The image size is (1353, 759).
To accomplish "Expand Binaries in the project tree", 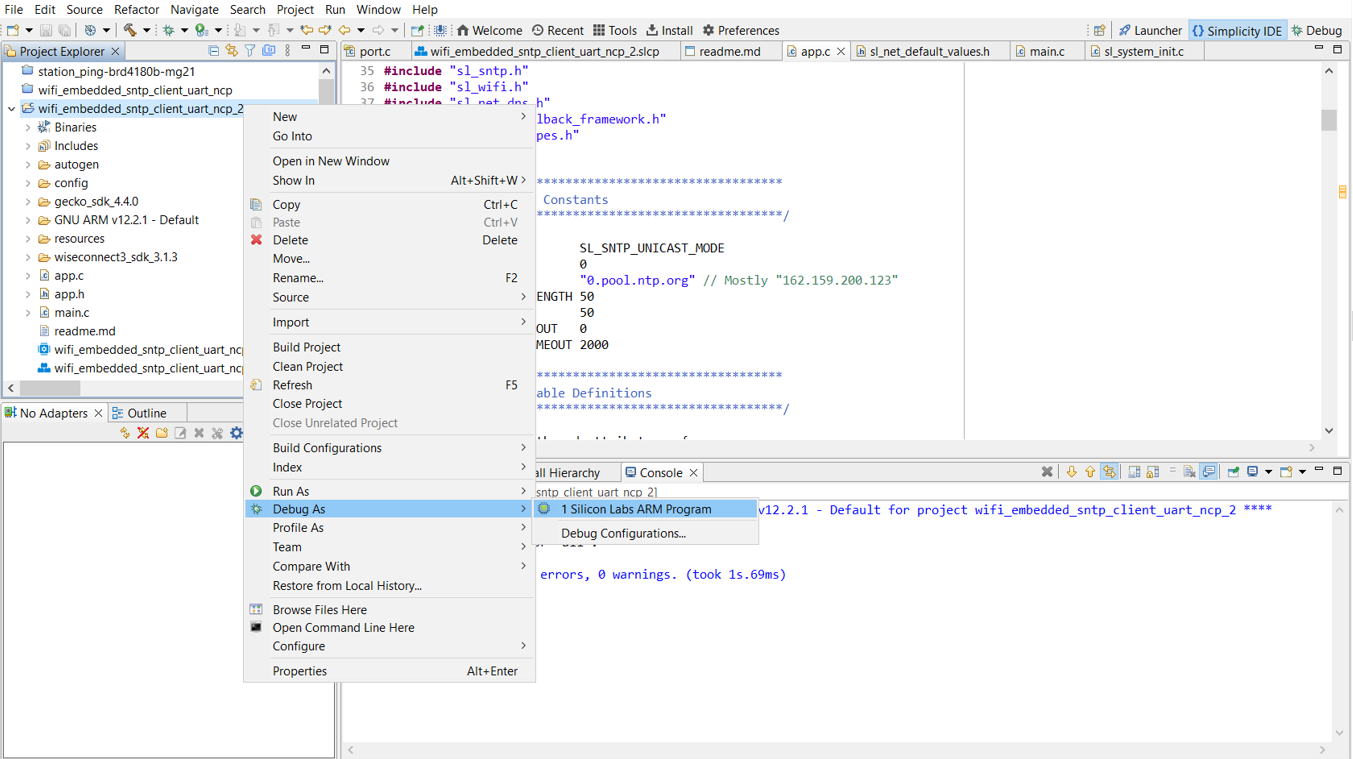I will click(30, 127).
